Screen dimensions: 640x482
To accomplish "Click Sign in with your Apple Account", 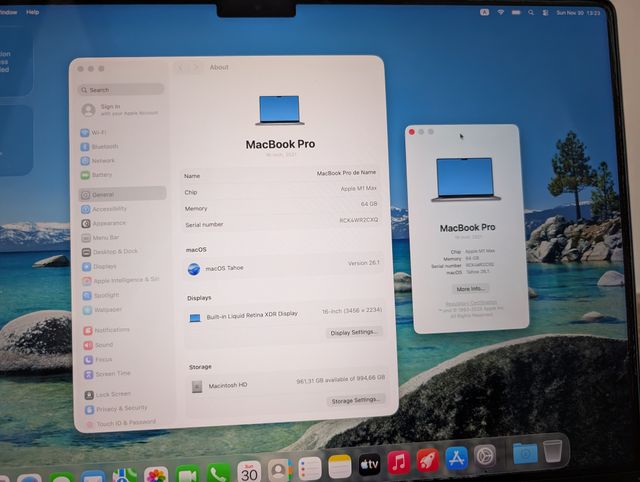I will point(120,110).
